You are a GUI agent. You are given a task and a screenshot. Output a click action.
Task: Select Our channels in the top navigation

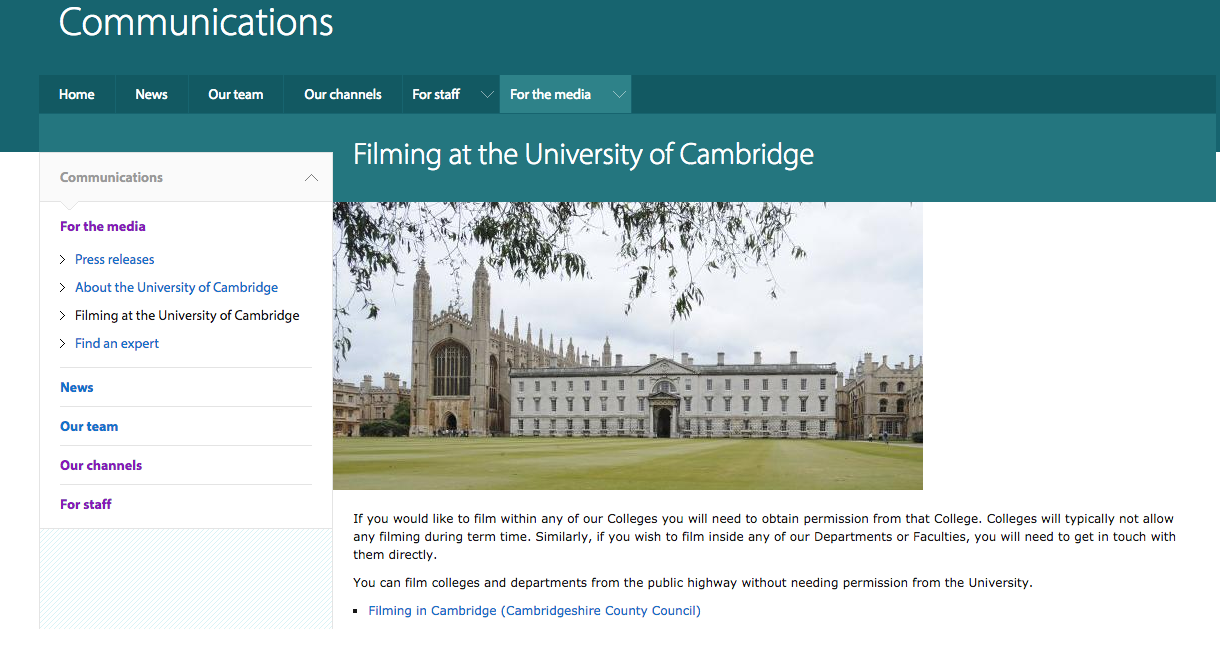pos(342,95)
